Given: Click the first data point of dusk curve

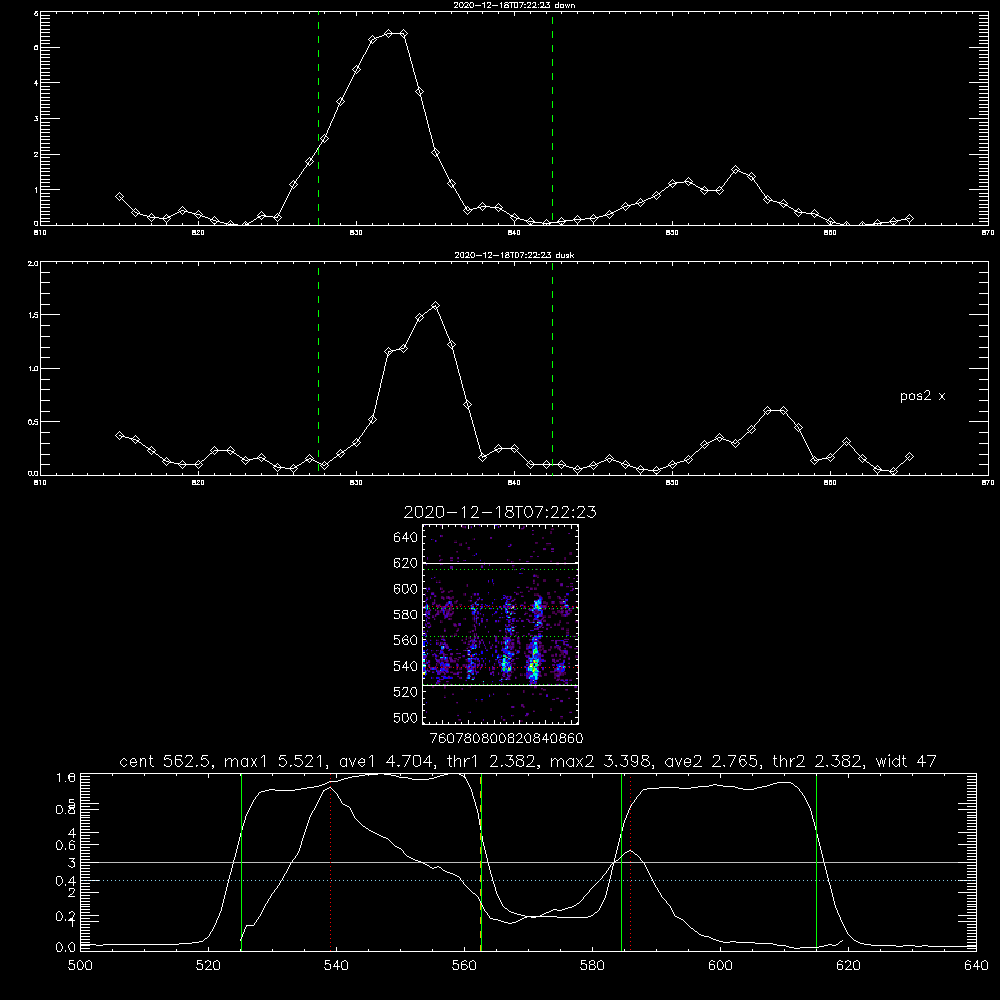Looking at the screenshot, I should point(119,435).
